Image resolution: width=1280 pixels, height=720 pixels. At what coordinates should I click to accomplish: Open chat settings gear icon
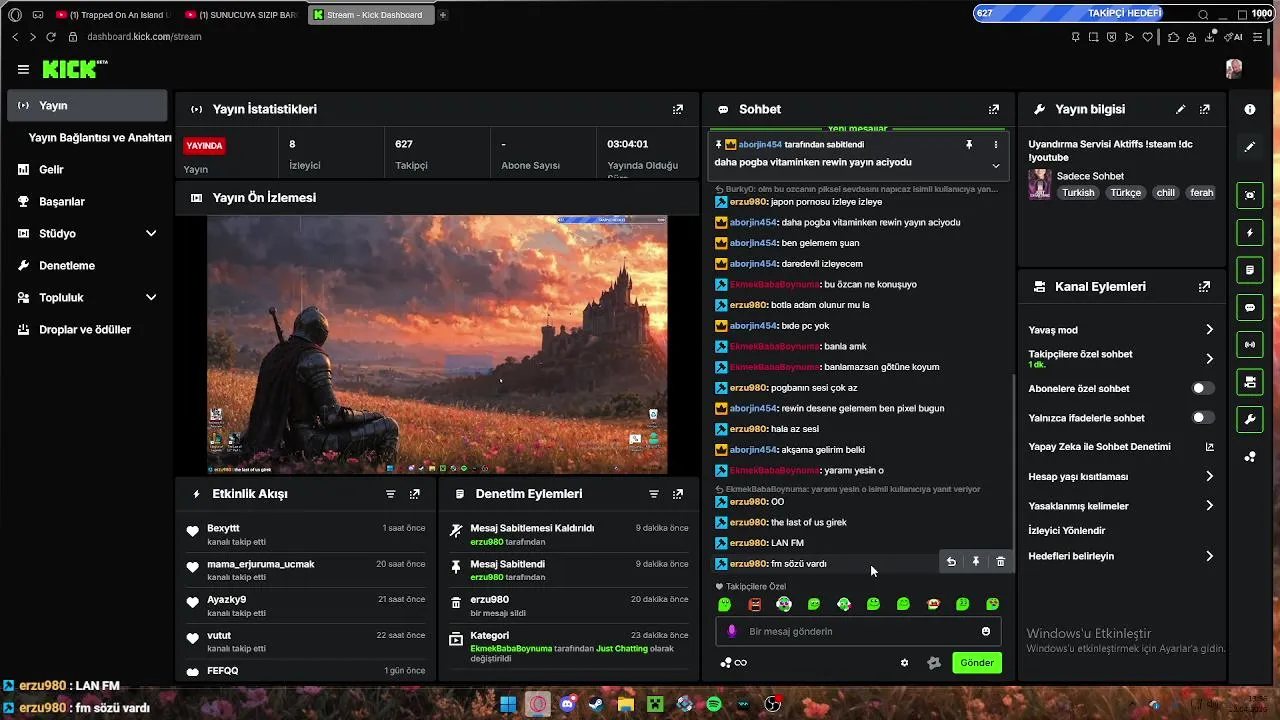coord(905,662)
